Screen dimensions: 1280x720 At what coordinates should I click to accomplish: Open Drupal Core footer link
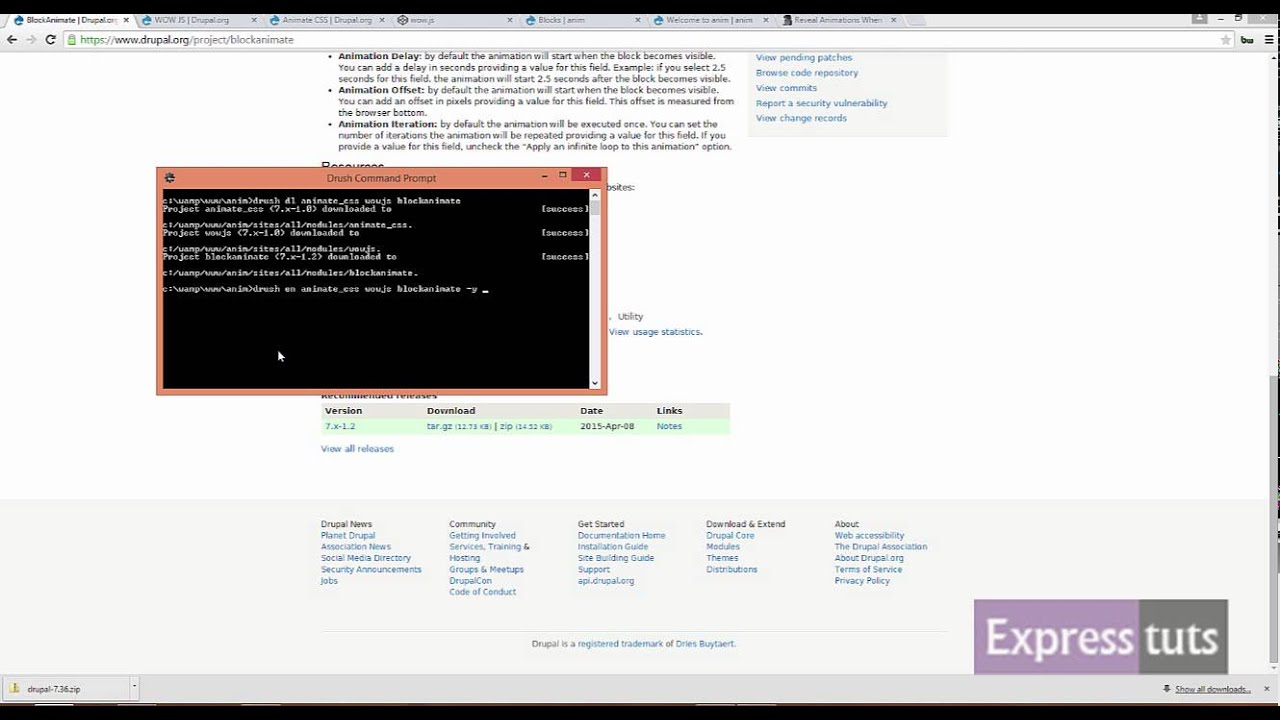point(730,536)
